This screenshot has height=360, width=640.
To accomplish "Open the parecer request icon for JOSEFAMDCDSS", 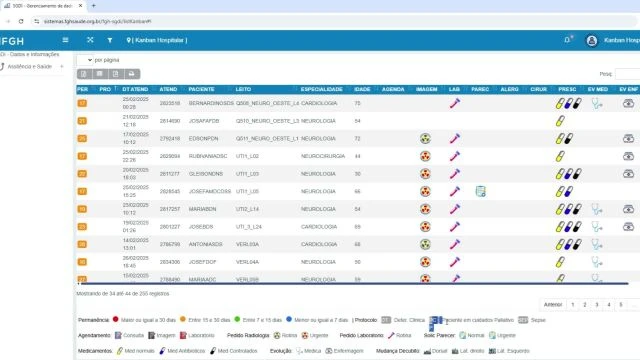I will click(x=481, y=191).
